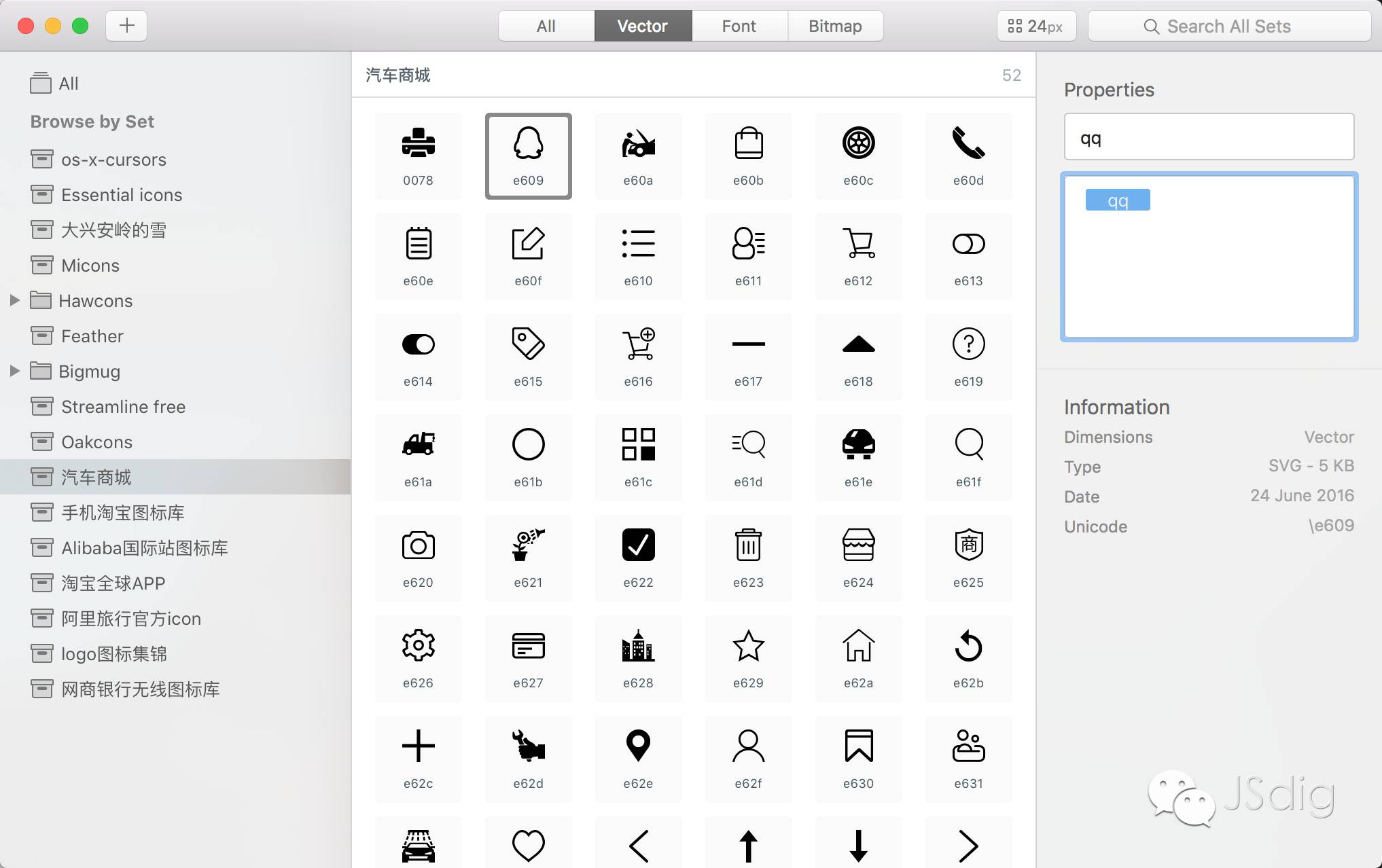Image resolution: width=1382 pixels, height=868 pixels.
Task: Expand the Bigmug folder tree
Action: (x=14, y=371)
